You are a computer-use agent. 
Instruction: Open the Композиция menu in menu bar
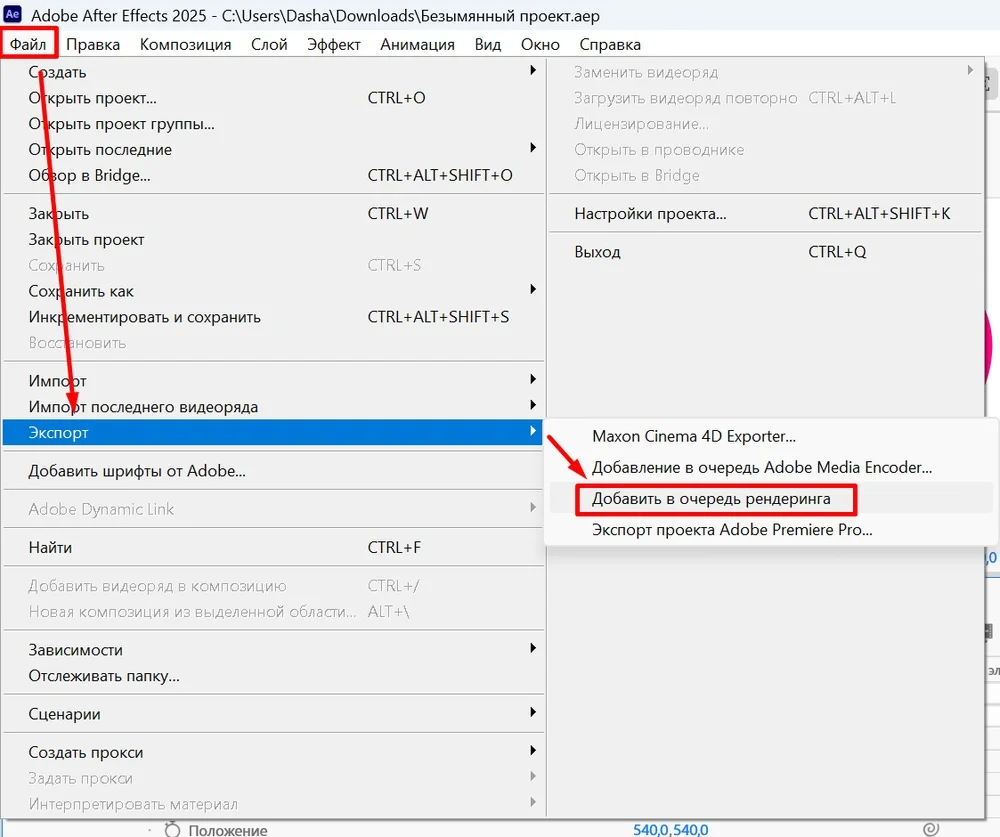[x=185, y=44]
